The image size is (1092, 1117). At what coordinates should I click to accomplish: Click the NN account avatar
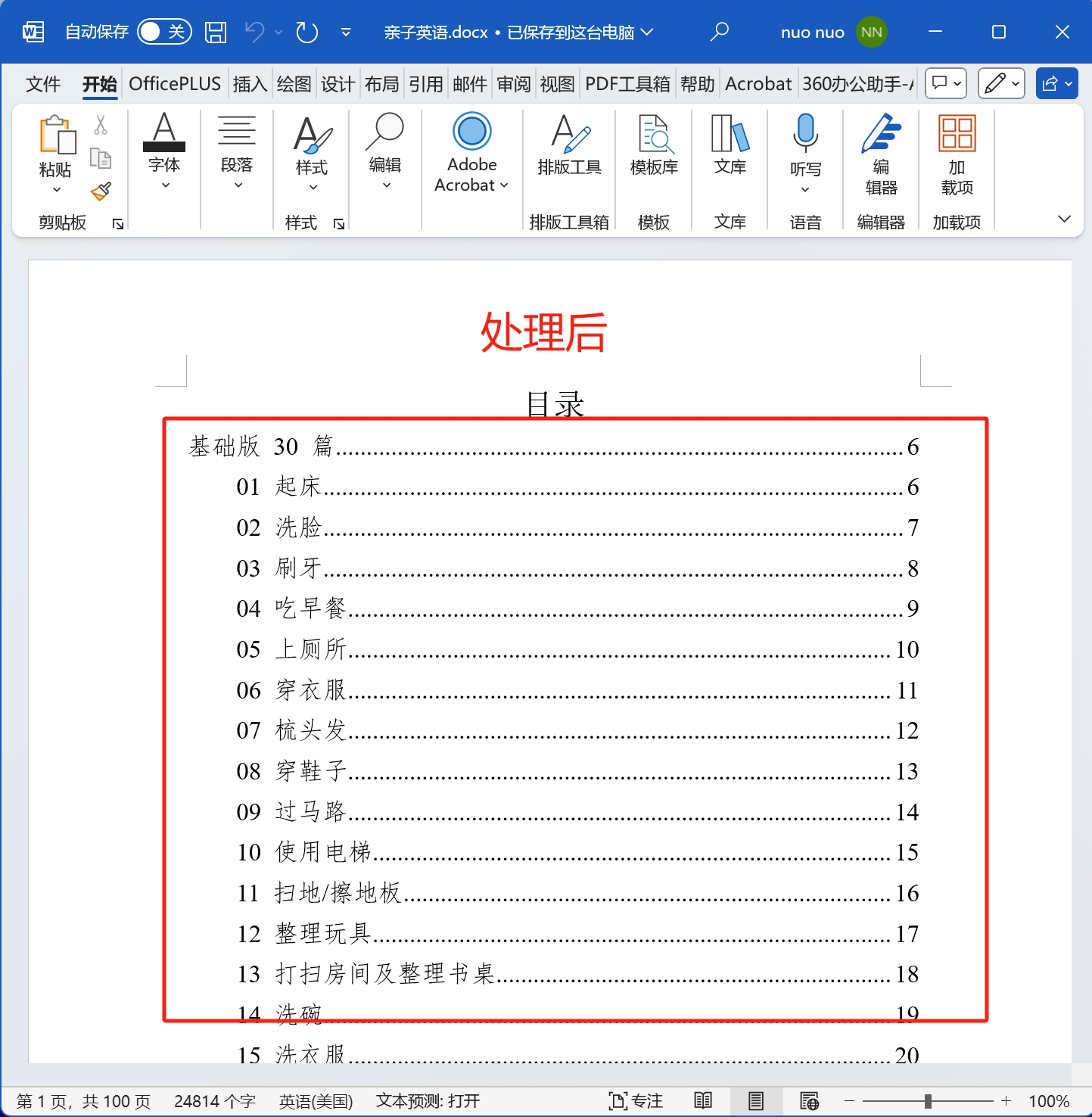click(x=872, y=32)
